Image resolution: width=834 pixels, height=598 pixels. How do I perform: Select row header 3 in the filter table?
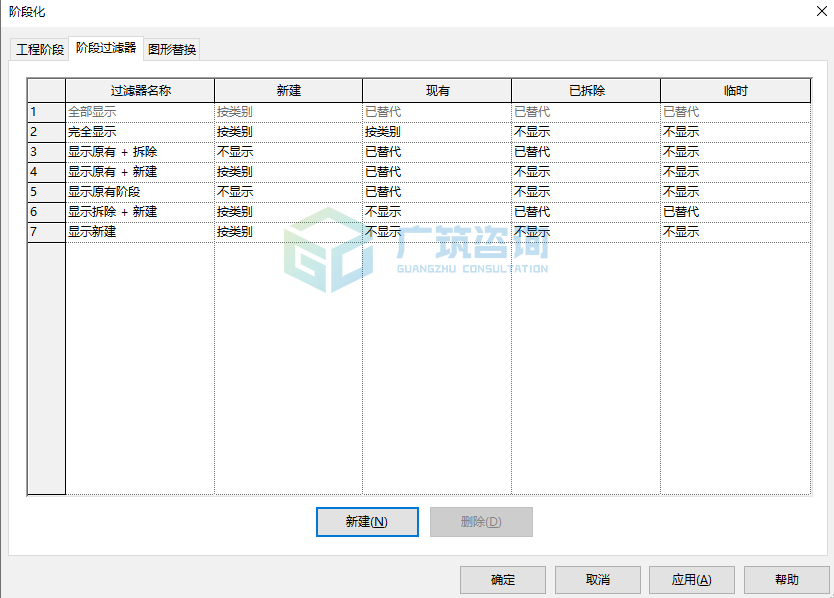[45, 151]
